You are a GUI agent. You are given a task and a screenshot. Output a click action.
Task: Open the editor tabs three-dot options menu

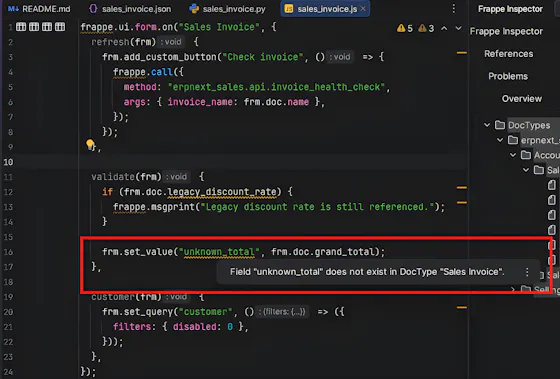click(454, 9)
